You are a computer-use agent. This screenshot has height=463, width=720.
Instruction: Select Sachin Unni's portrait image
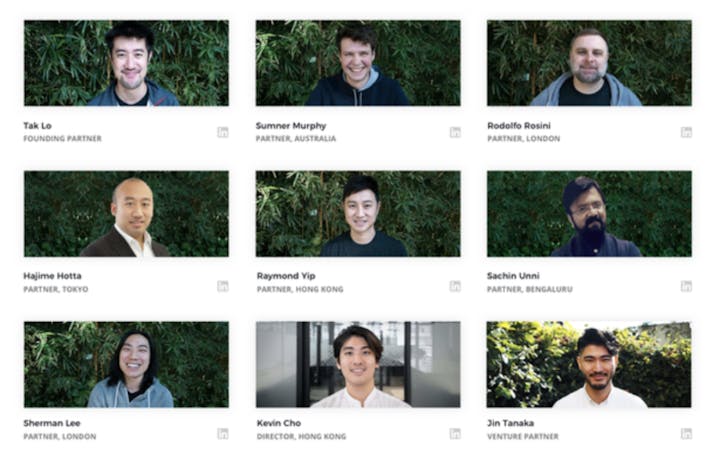pyautogui.click(x=589, y=214)
